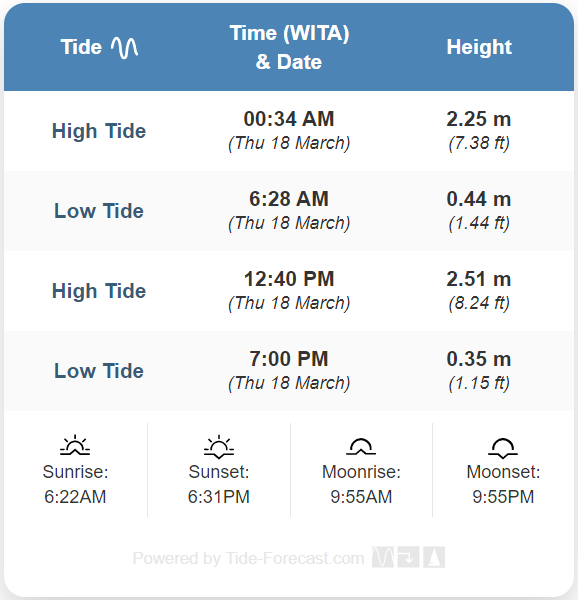Select the Height column header
Screen dimensions: 578x600
[479, 47]
